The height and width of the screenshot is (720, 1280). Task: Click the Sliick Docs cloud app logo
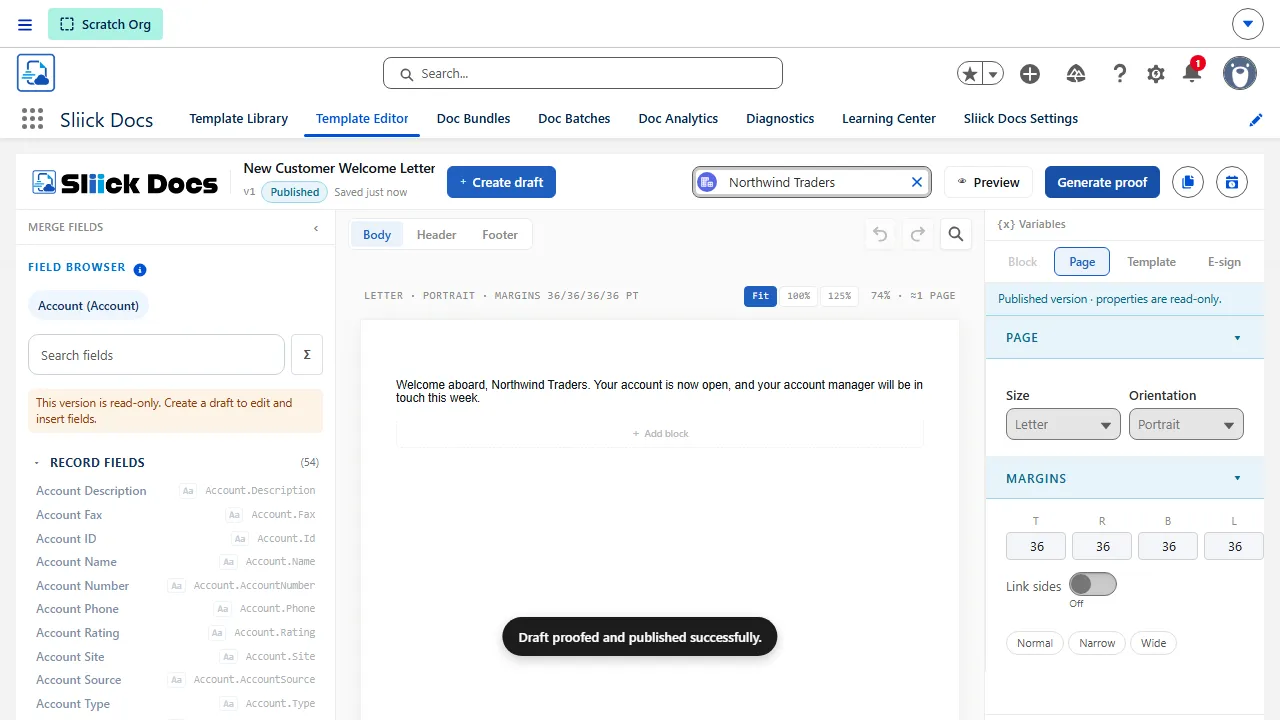pos(36,73)
